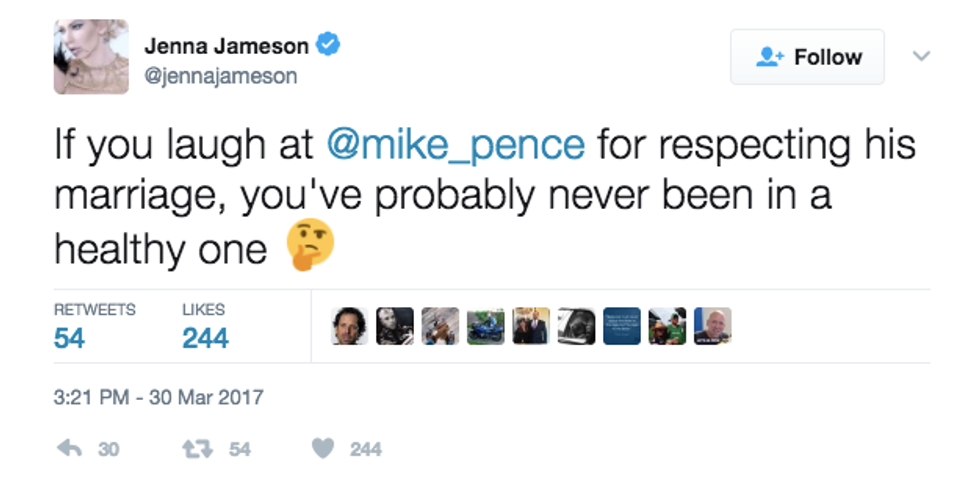Click the Jenna Jameson display name
Screen dimensions: 980x504
pos(226,45)
